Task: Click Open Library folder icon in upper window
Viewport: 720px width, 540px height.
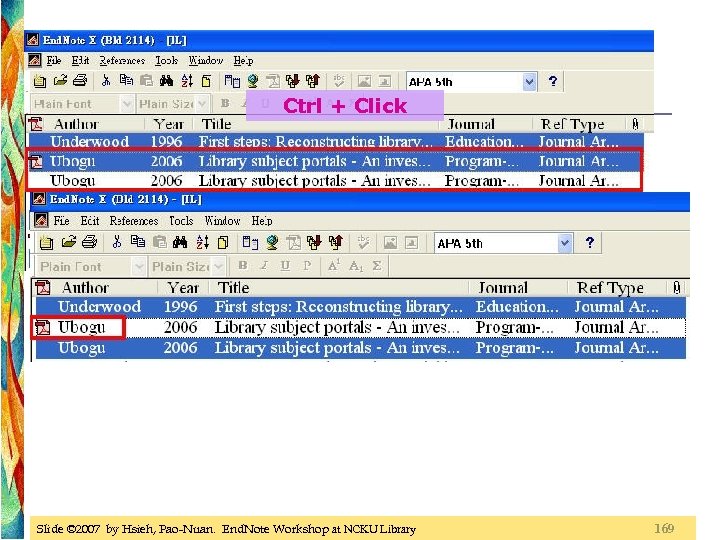Action: [60, 81]
